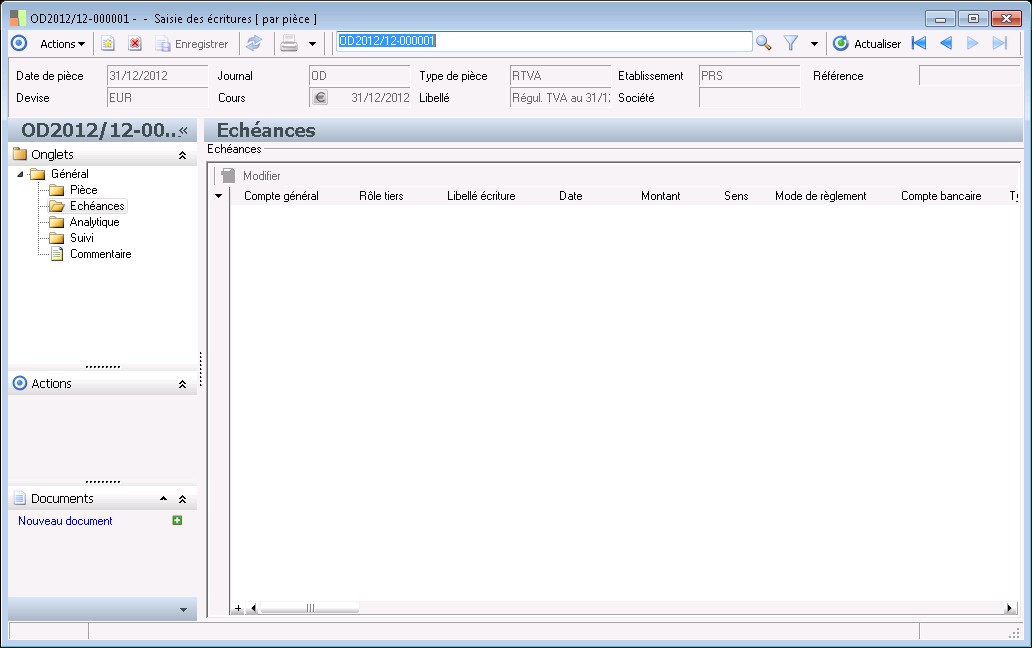Screen dimensions: 1032x648
Task: Click the red delete icon
Action: [135, 44]
